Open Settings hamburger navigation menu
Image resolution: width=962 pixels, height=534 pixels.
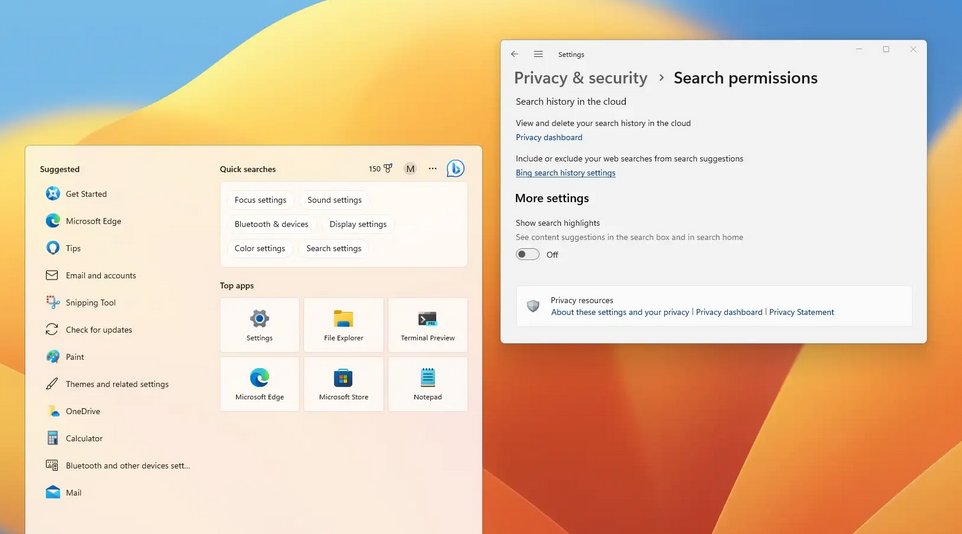(x=538, y=54)
